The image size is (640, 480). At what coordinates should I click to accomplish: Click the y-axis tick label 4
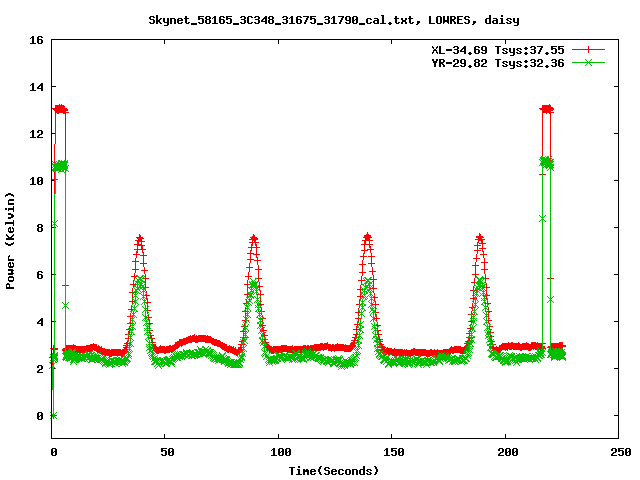(x=40, y=322)
